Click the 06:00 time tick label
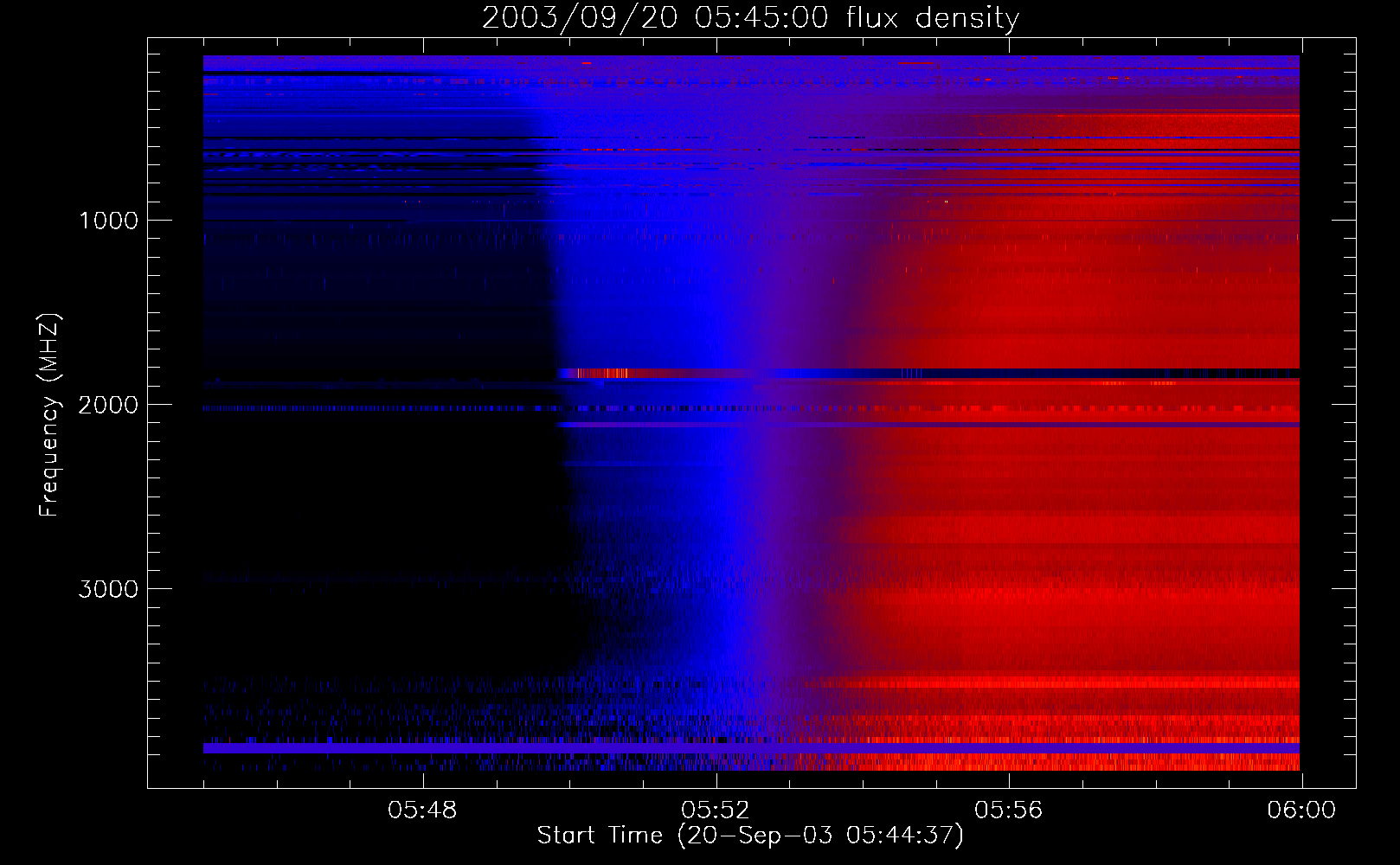Image resolution: width=1400 pixels, height=865 pixels. 1301,811
